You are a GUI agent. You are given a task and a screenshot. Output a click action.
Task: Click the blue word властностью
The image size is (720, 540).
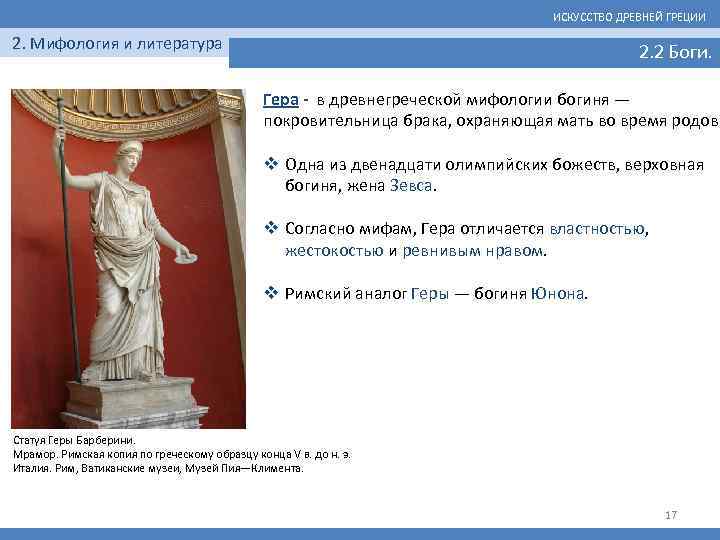coord(596,229)
